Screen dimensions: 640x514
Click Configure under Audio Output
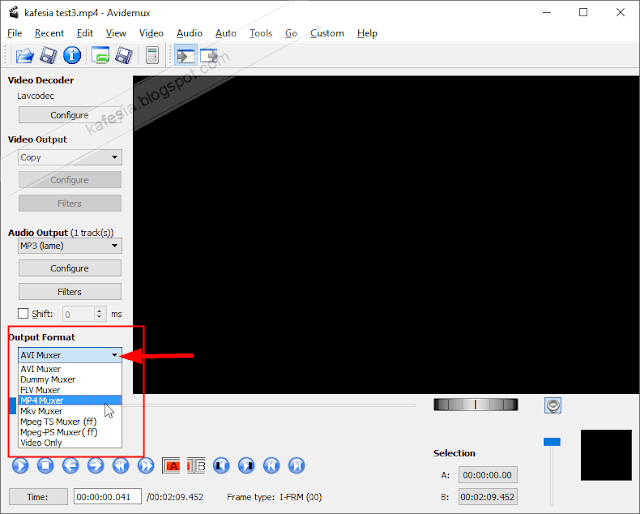coord(70,268)
